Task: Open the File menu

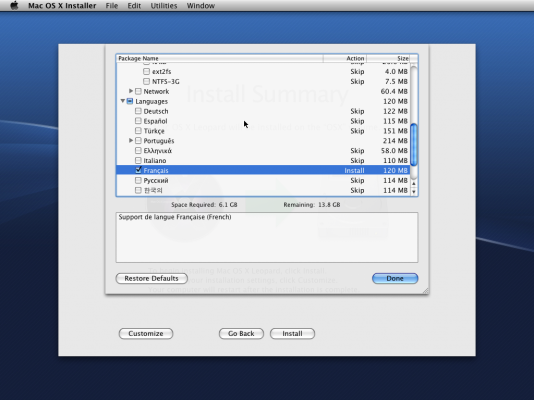Action: pyautogui.click(x=112, y=6)
